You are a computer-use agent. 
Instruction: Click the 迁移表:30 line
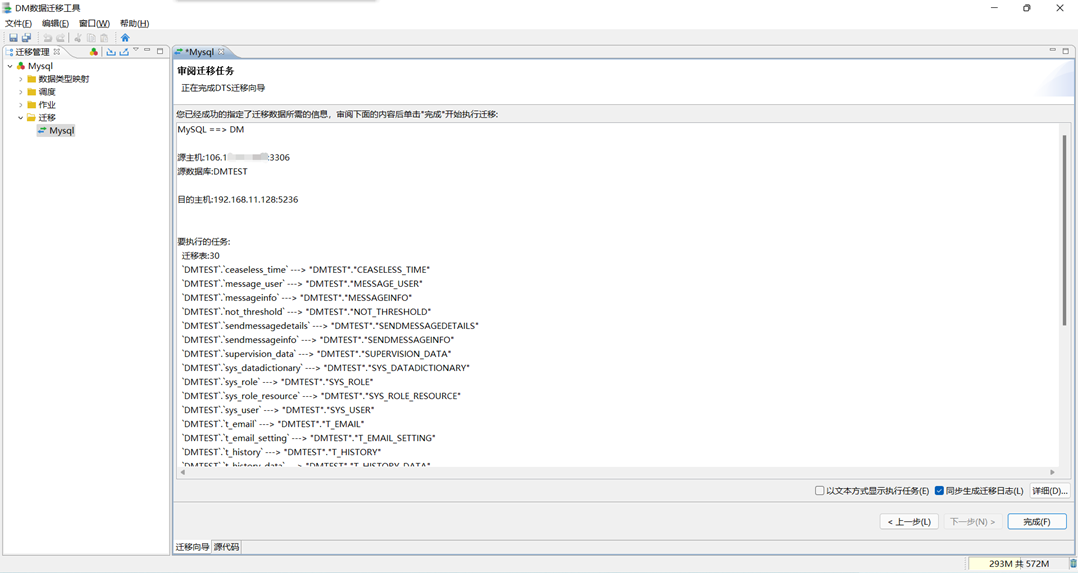[200, 256]
